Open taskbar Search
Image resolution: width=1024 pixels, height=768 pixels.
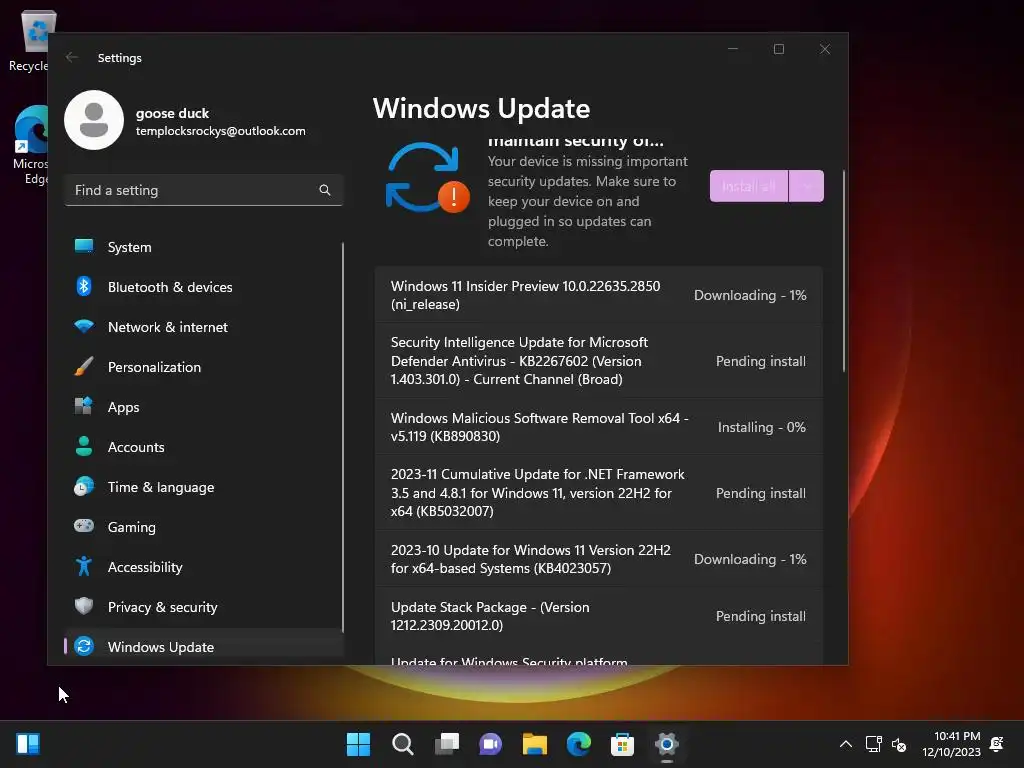(402, 744)
